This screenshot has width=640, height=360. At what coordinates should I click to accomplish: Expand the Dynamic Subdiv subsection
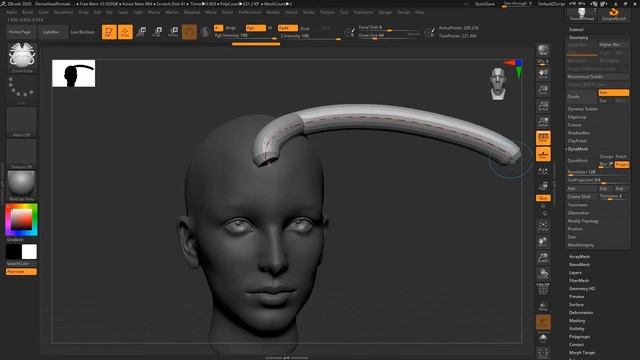tap(582, 109)
